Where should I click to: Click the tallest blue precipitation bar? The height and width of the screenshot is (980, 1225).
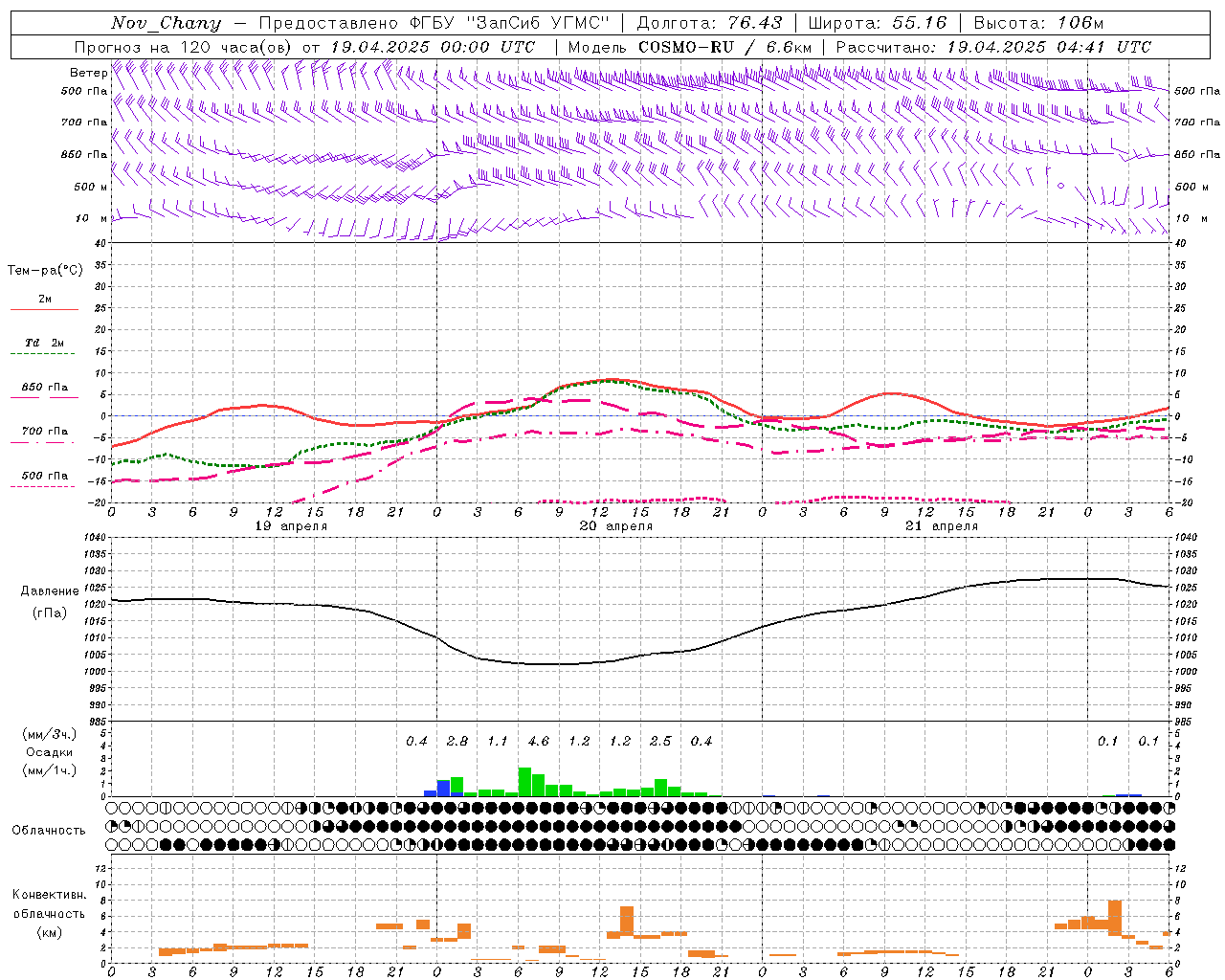coord(443,788)
